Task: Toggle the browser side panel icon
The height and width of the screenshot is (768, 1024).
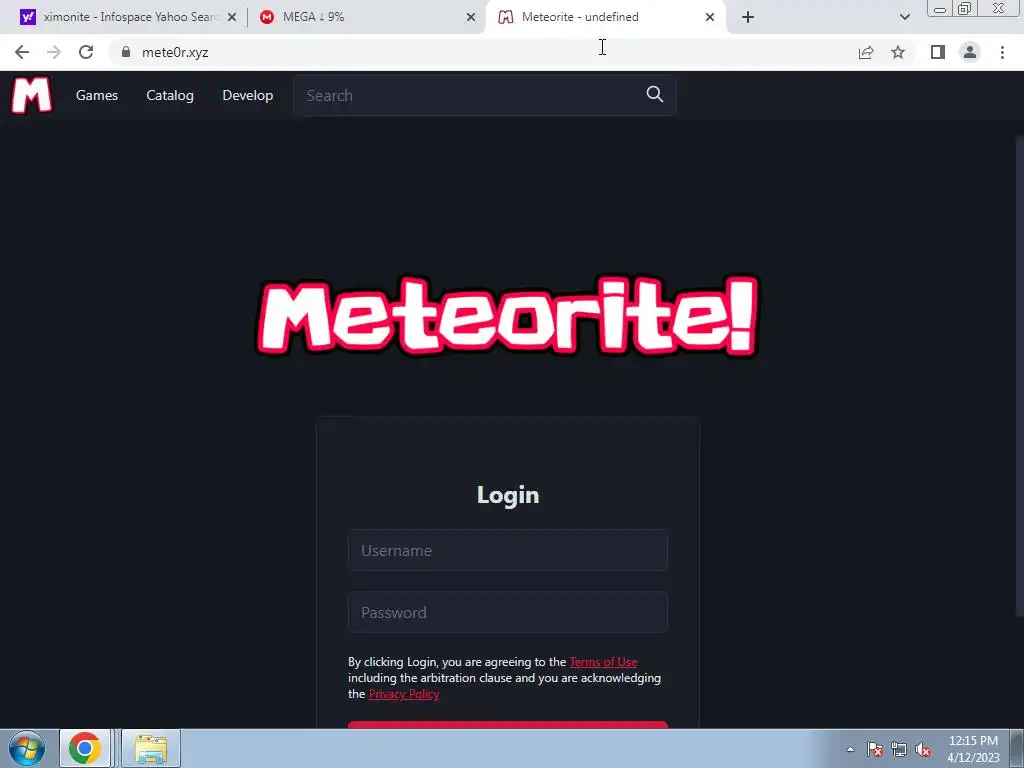Action: click(938, 52)
